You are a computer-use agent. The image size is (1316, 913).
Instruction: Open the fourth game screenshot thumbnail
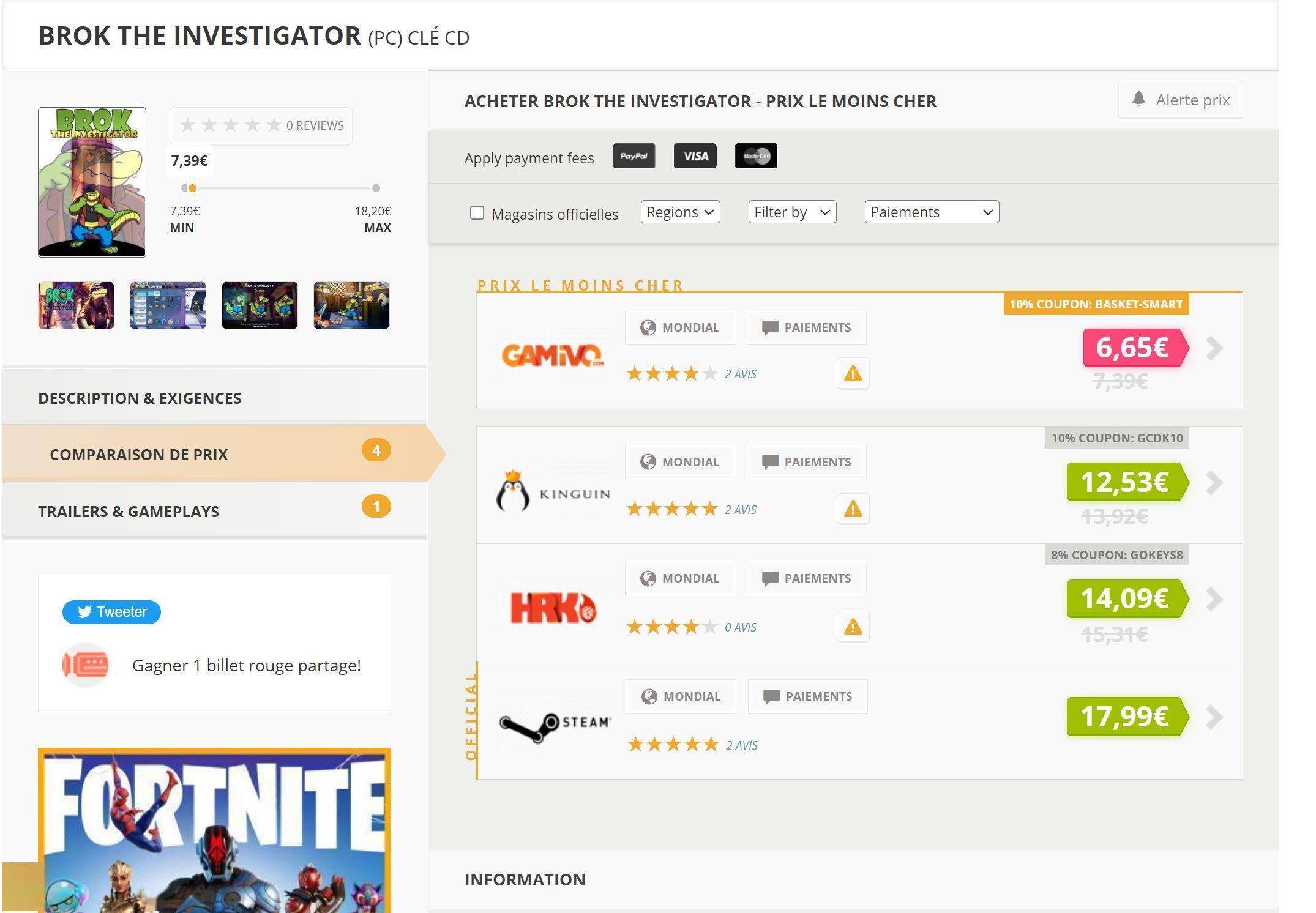click(x=351, y=305)
